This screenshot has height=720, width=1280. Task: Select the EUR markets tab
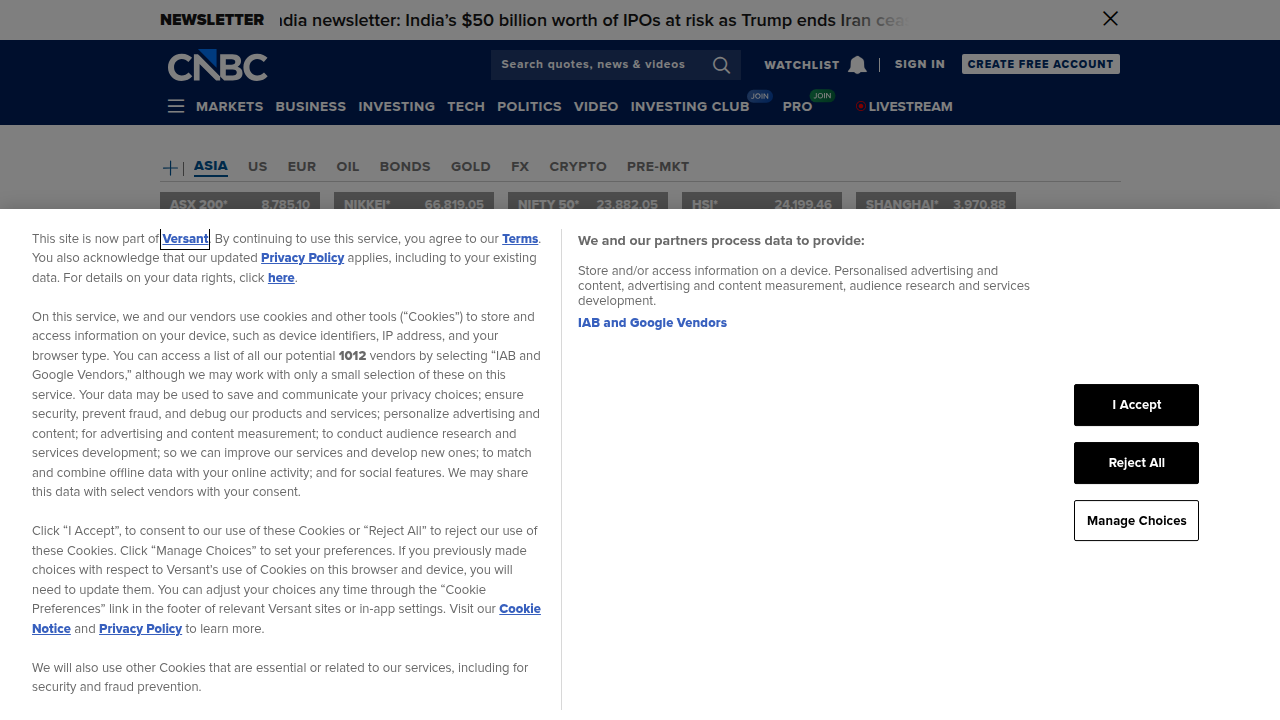click(x=302, y=167)
